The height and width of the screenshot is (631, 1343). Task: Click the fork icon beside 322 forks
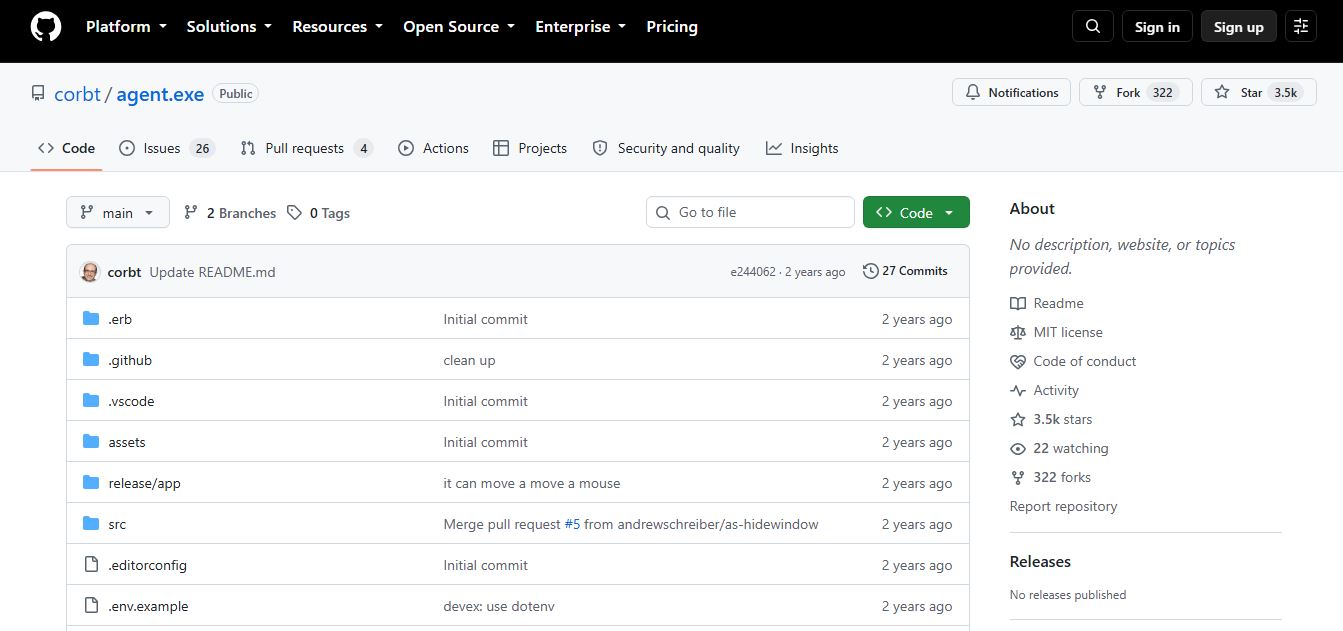point(1018,477)
